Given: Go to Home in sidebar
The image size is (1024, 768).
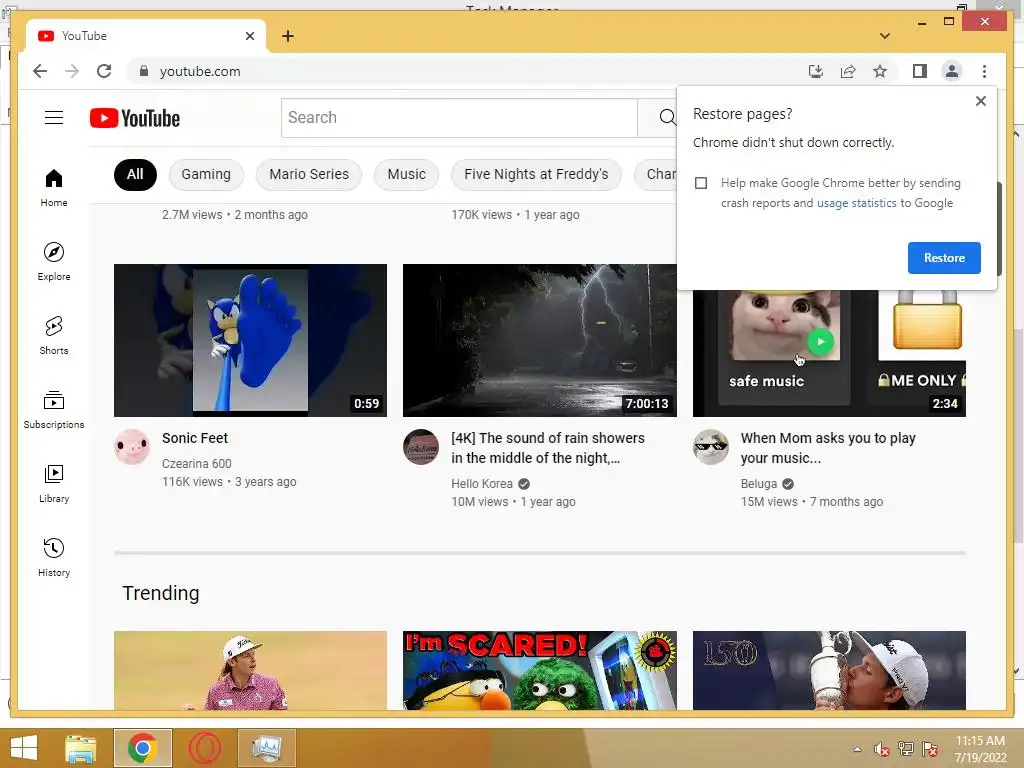Looking at the screenshot, I should [54, 188].
